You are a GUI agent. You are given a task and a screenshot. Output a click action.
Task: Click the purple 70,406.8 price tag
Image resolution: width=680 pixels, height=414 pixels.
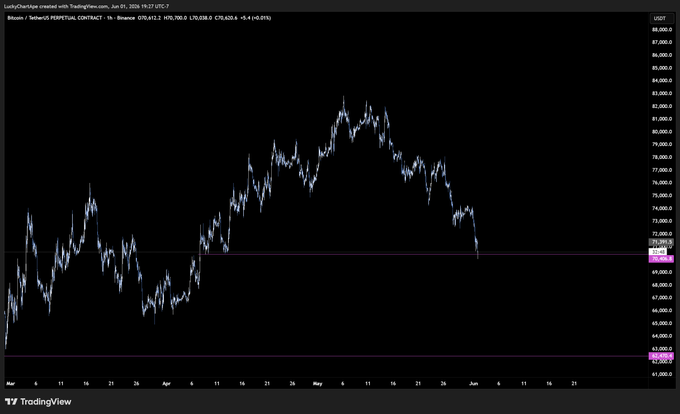pos(661,259)
